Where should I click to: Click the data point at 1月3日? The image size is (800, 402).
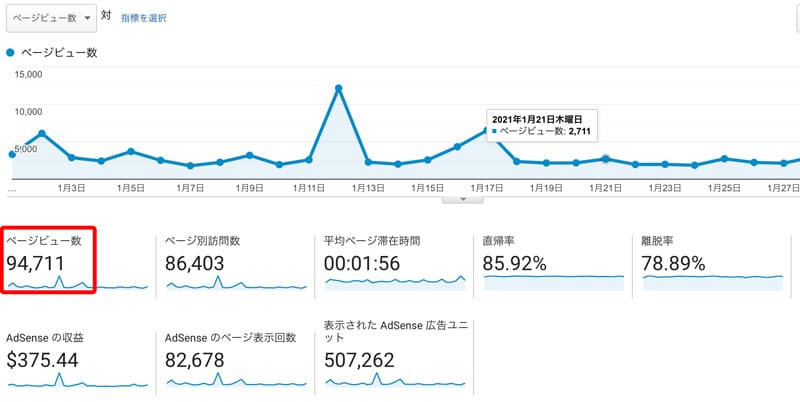click(71, 158)
